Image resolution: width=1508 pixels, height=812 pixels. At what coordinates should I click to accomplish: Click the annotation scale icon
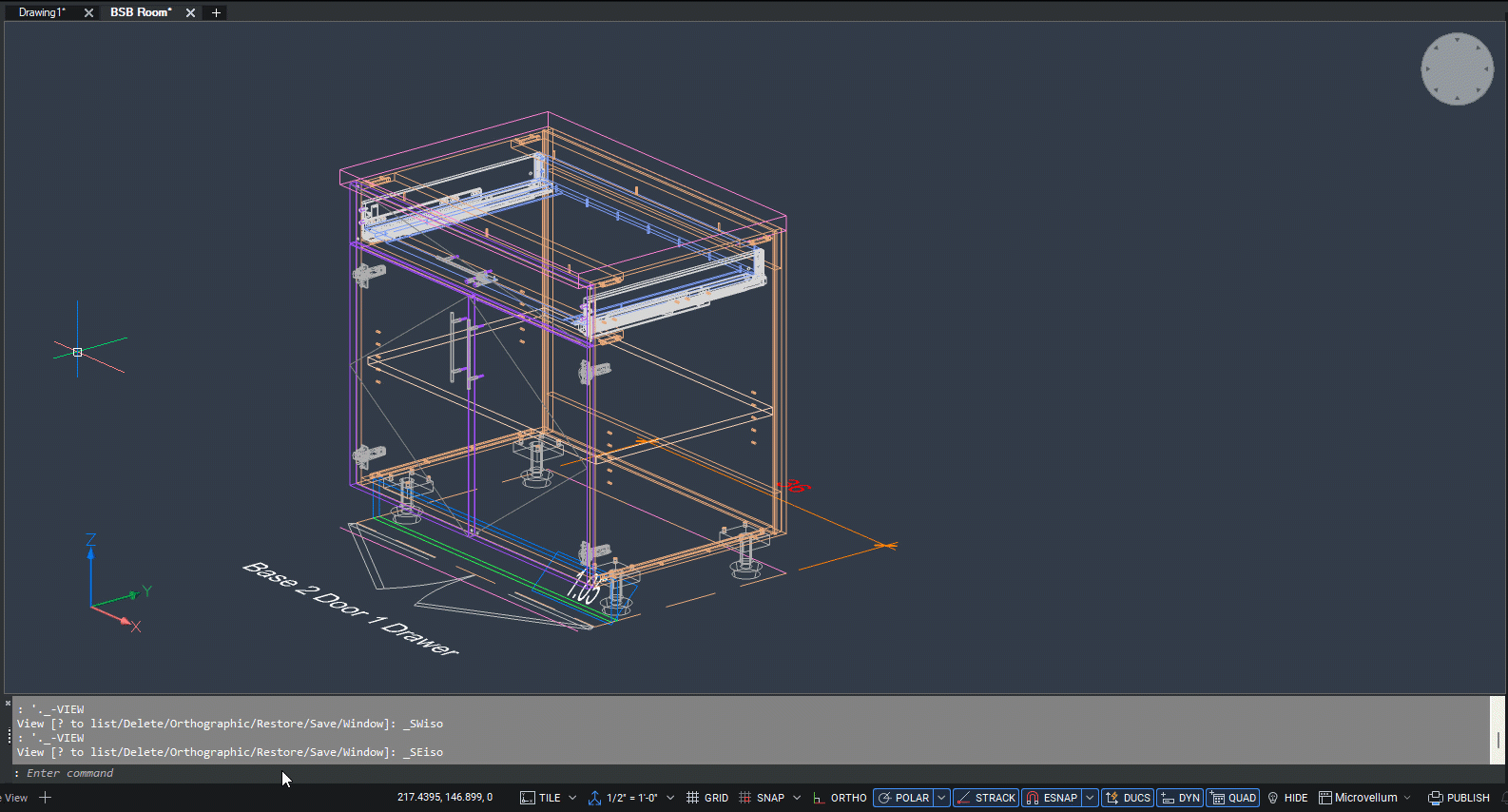coord(594,798)
